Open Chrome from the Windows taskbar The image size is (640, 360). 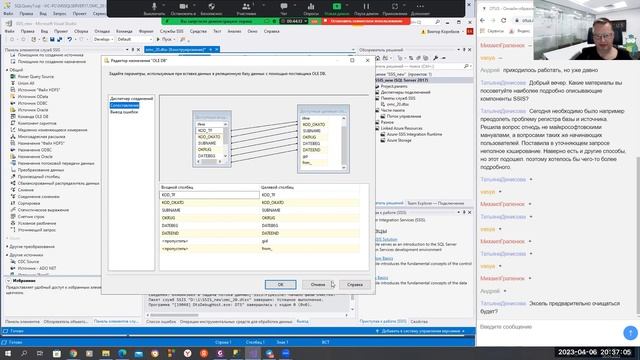[x=73, y=353]
